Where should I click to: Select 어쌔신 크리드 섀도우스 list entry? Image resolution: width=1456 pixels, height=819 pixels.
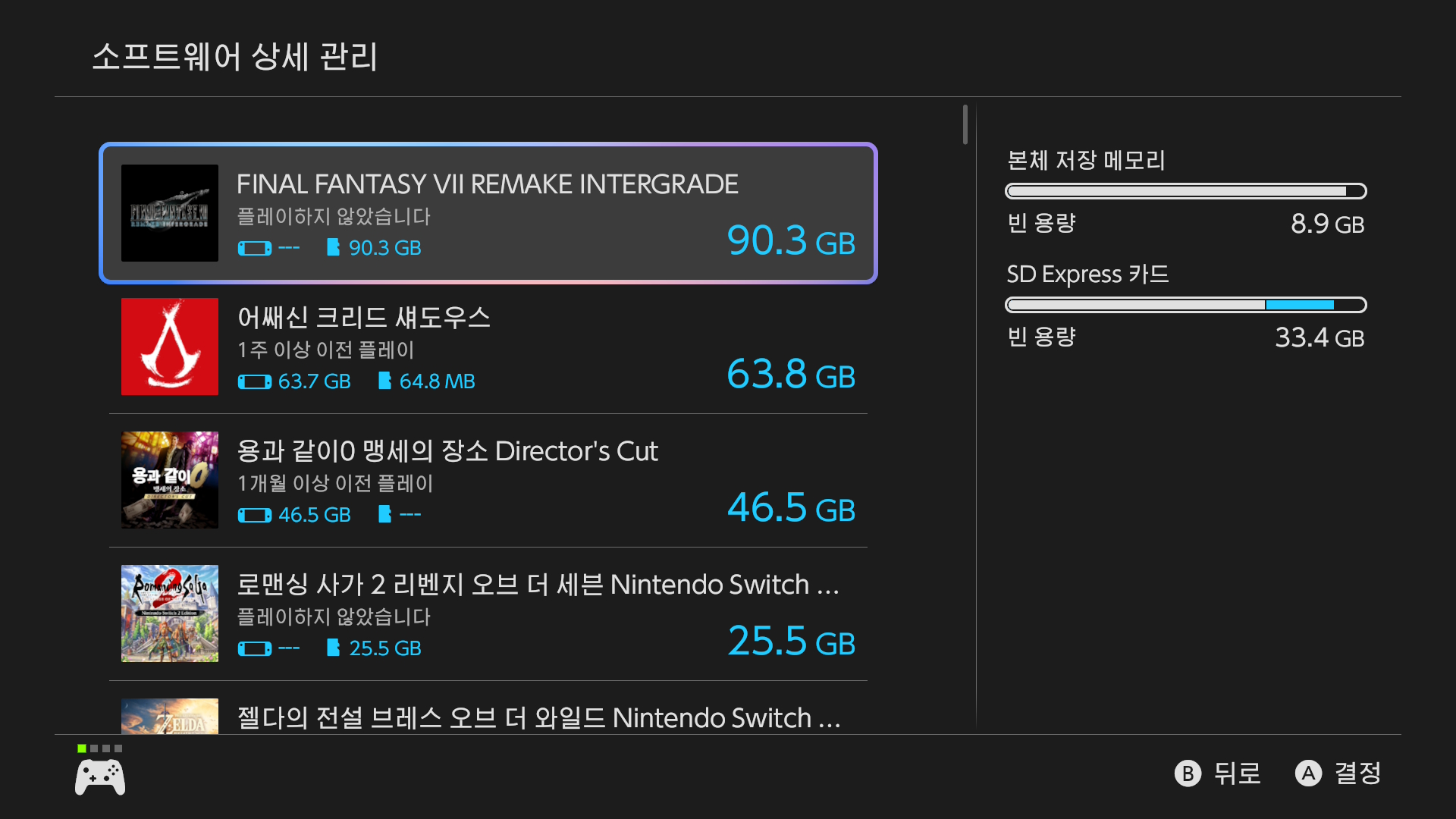click(488, 347)
